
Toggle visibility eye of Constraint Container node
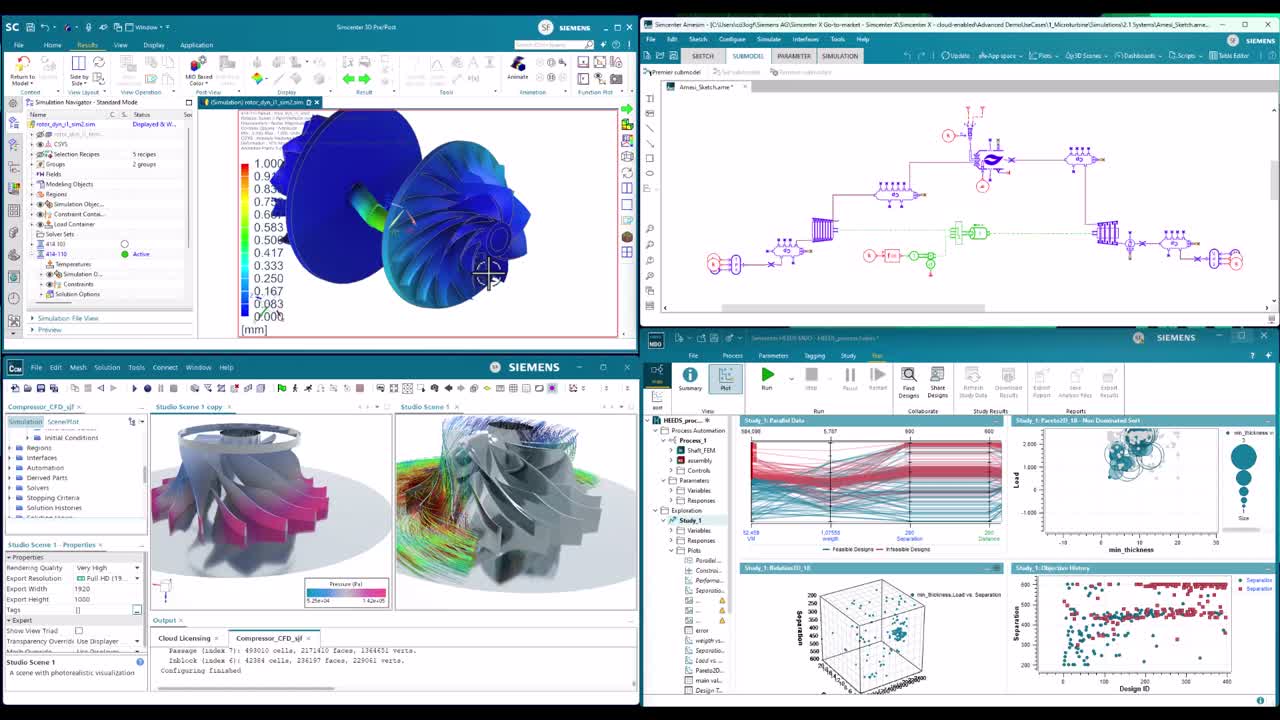(x=40, y=214)
